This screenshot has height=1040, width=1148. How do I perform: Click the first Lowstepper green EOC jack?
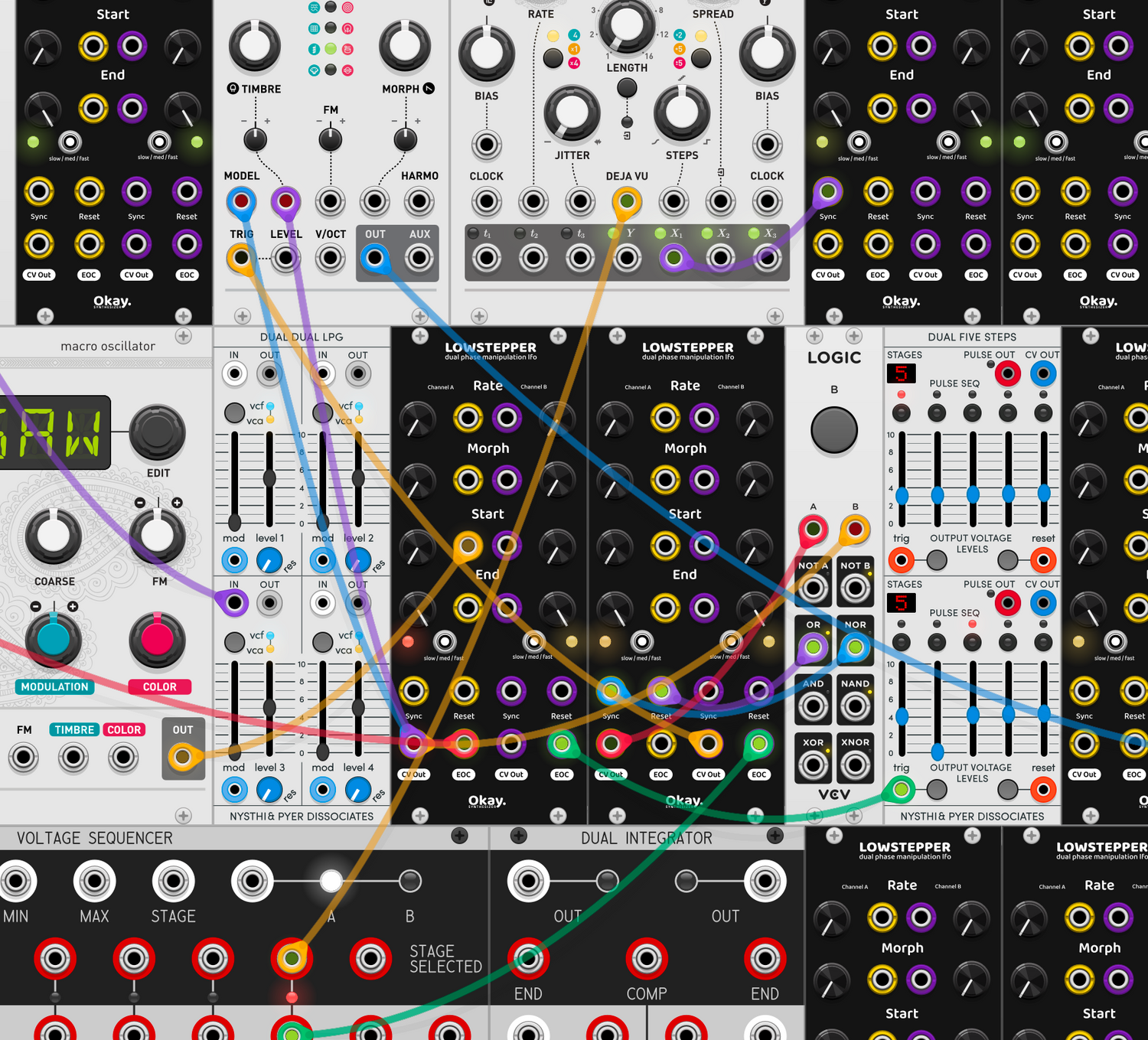click(561, 743)
